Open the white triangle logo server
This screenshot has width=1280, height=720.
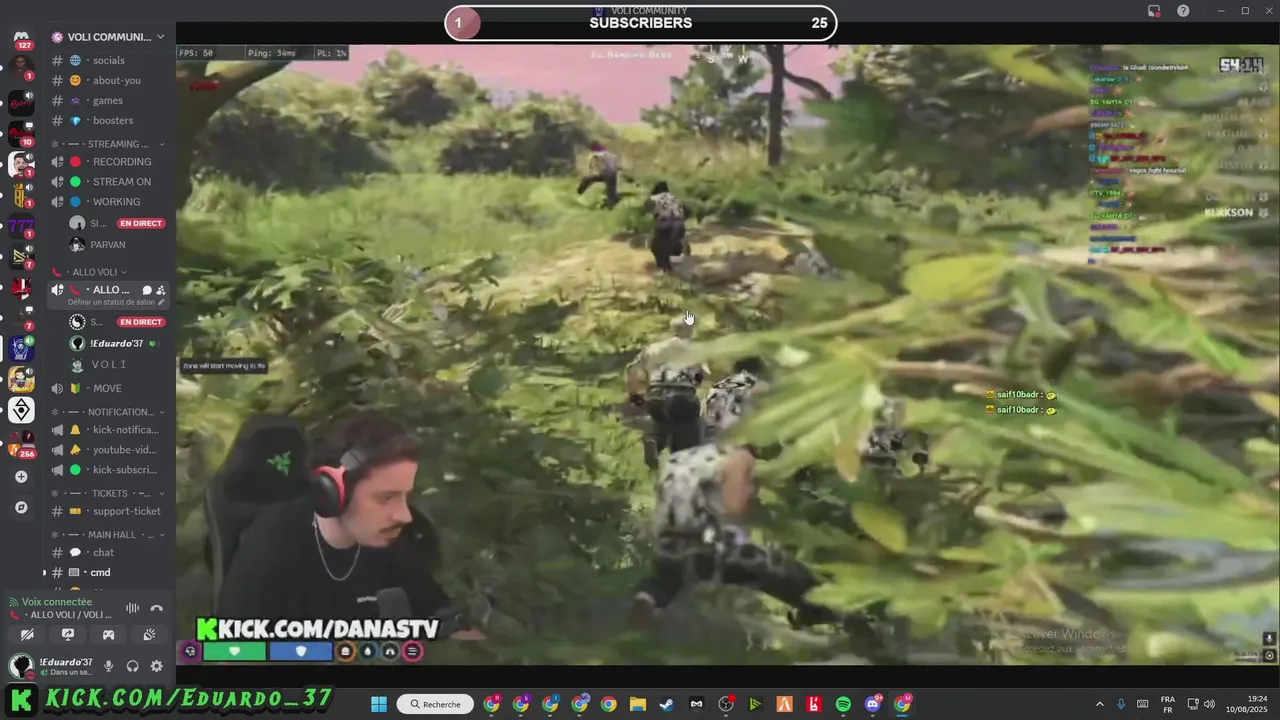[21, 410]
